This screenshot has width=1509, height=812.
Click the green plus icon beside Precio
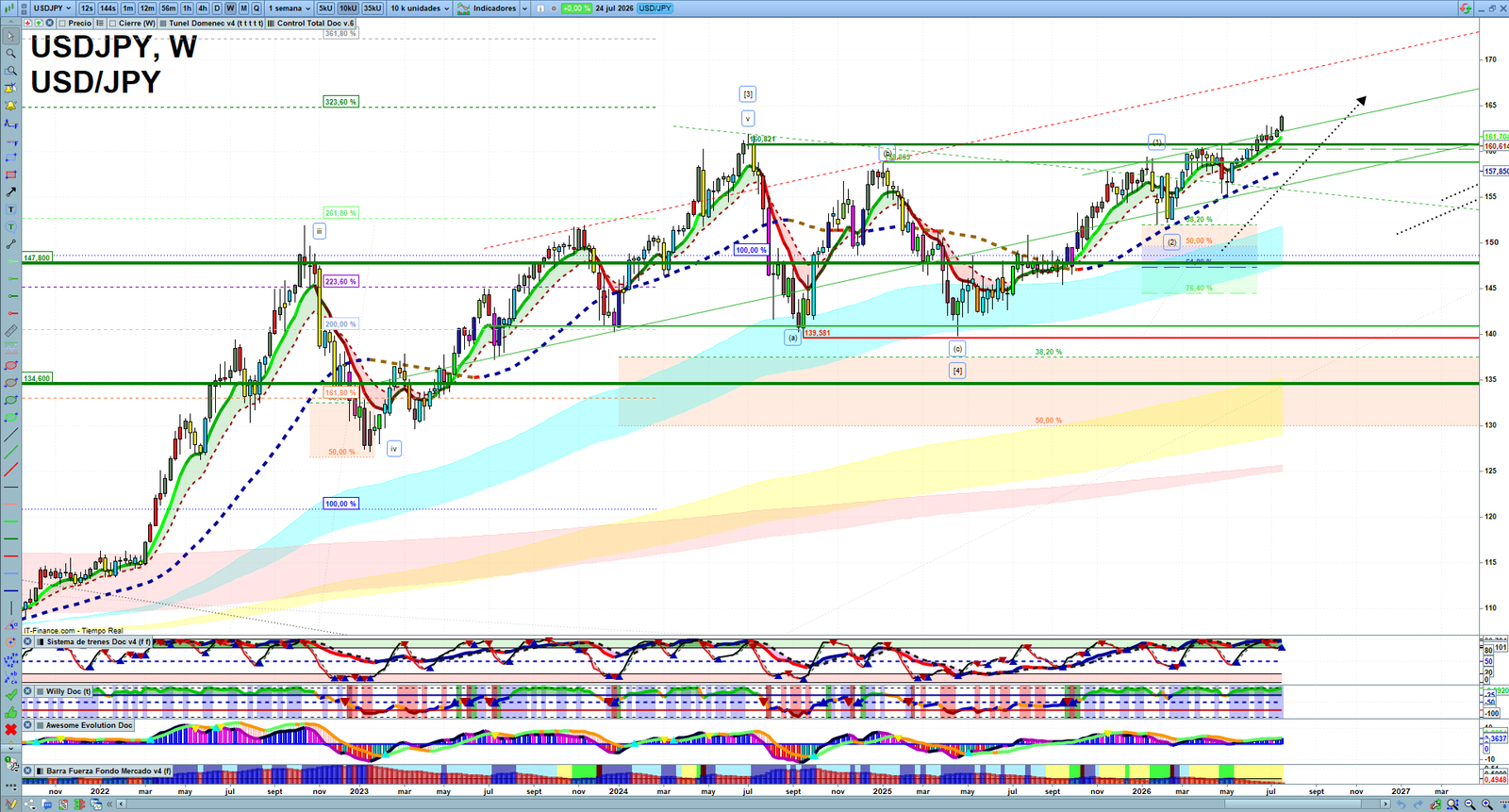(39, 23)
